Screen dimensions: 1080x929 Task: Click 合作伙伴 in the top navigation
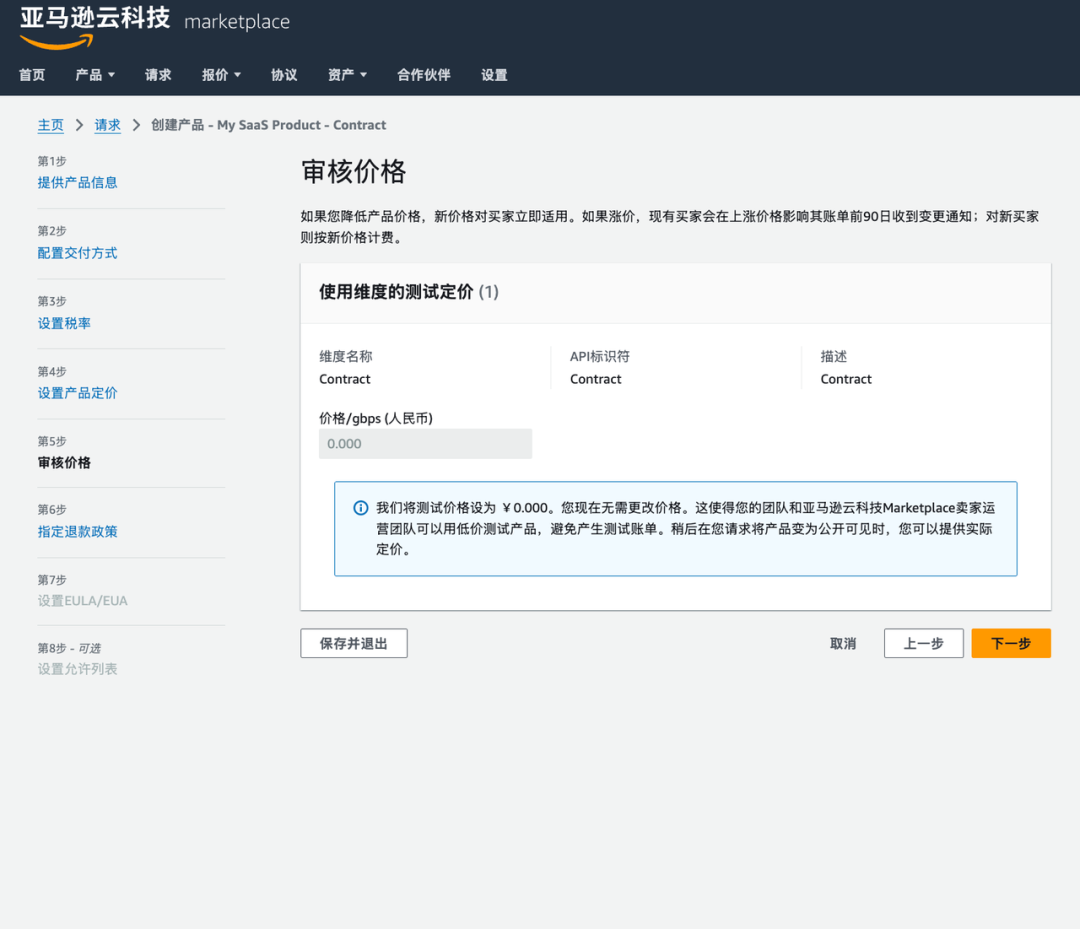[x=423, y=74]
